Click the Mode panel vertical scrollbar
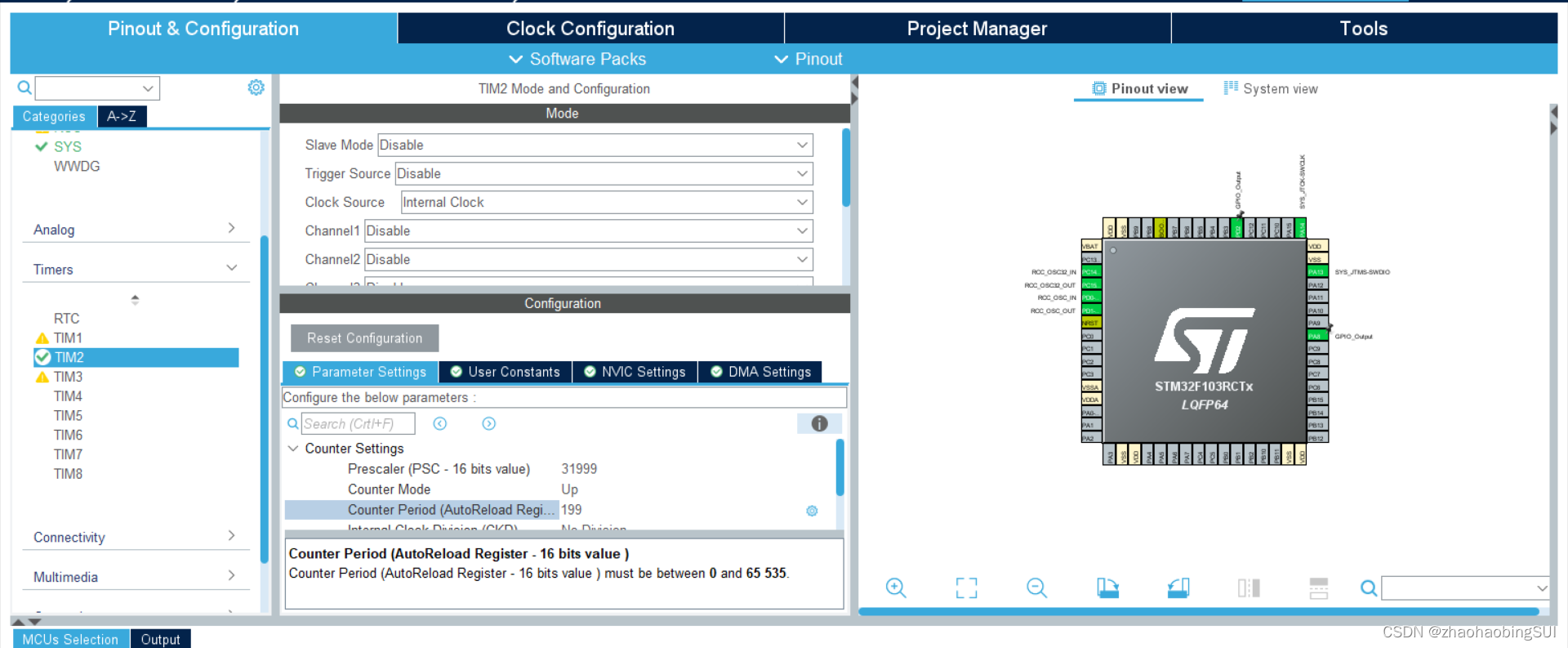 pos(846,167)
